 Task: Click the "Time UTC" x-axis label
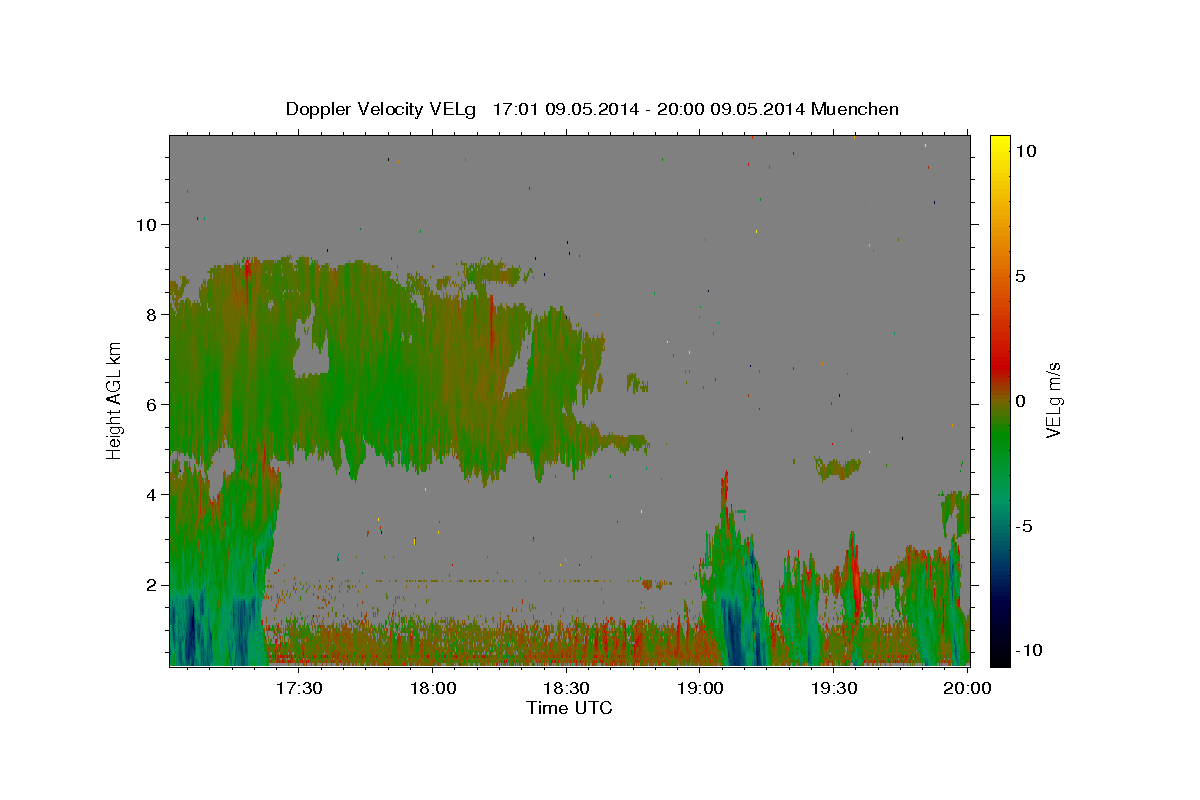(569, 708)
